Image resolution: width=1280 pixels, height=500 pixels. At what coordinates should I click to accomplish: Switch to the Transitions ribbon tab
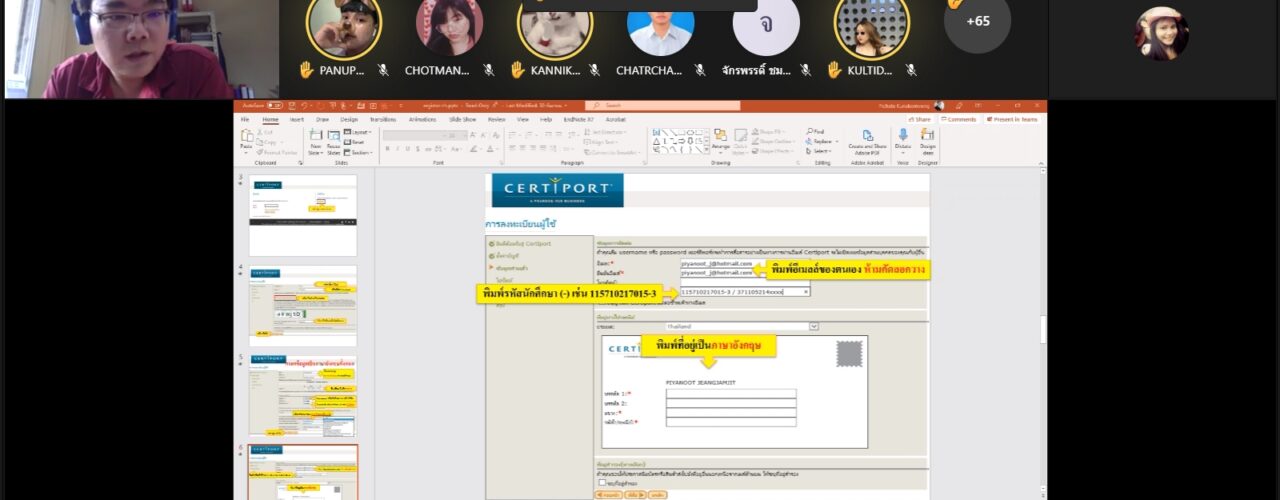[x=383, y=119]
